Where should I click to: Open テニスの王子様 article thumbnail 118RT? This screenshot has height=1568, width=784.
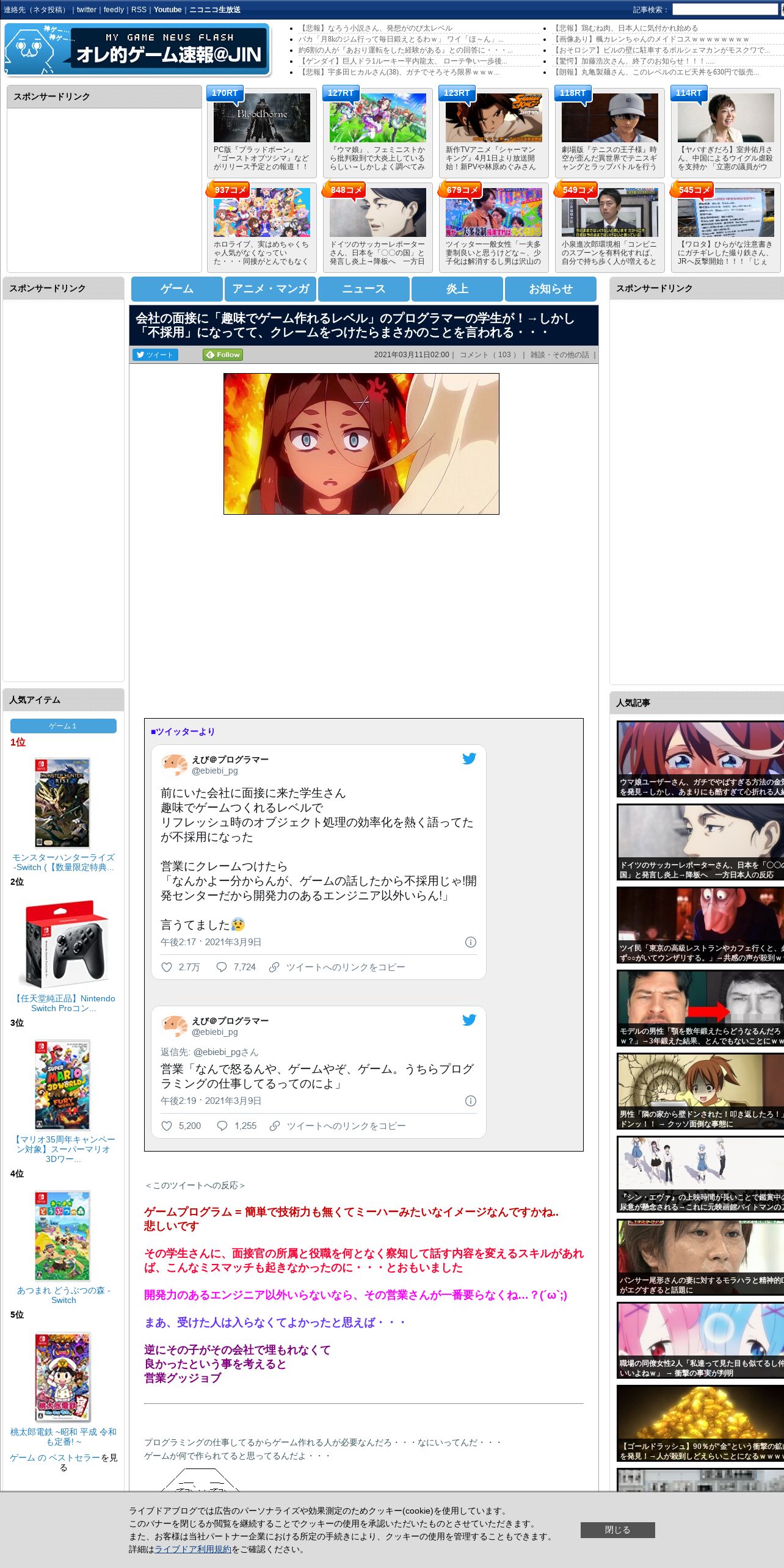[x=610, y=118]
